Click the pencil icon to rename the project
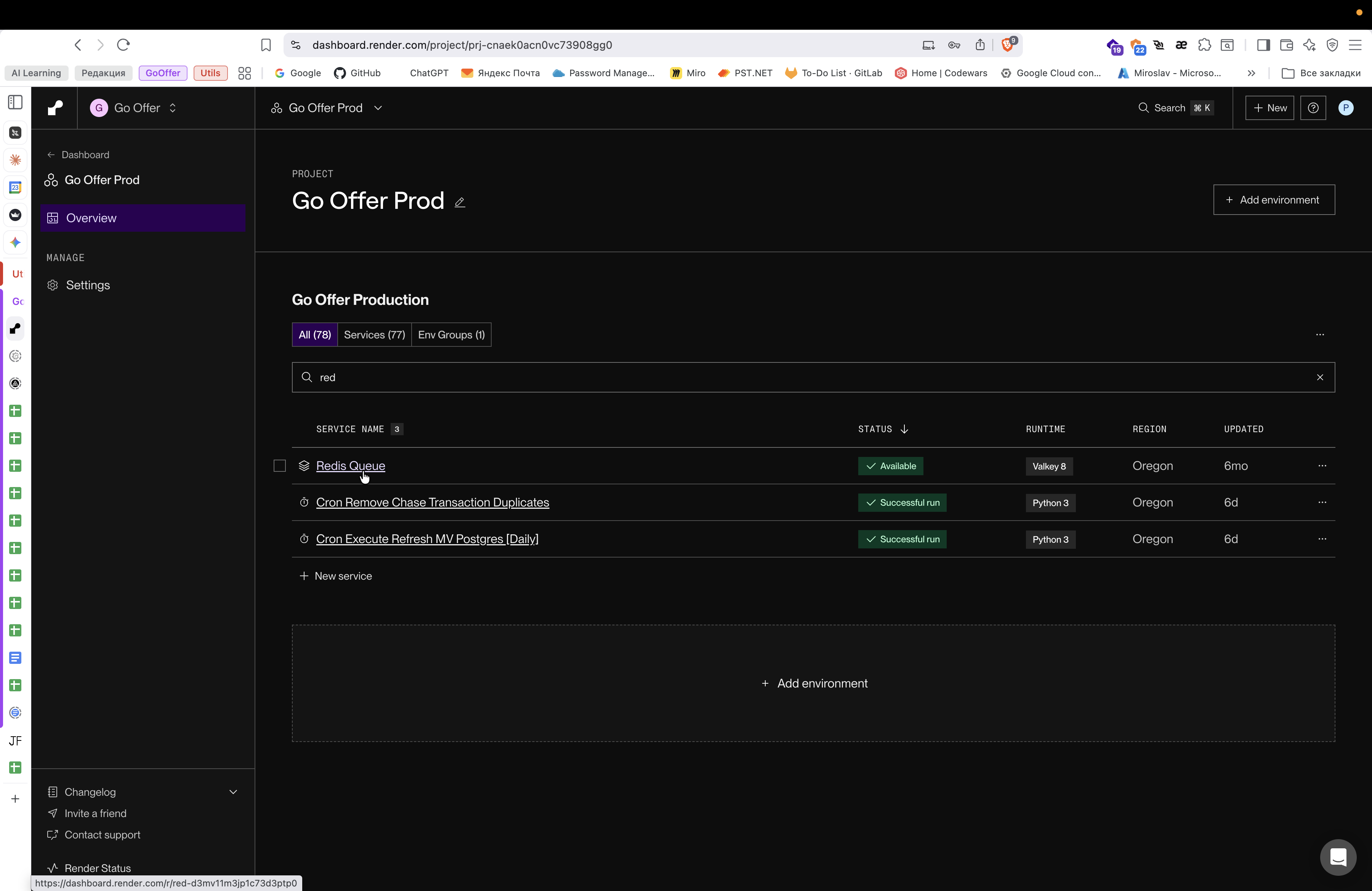 460,202
